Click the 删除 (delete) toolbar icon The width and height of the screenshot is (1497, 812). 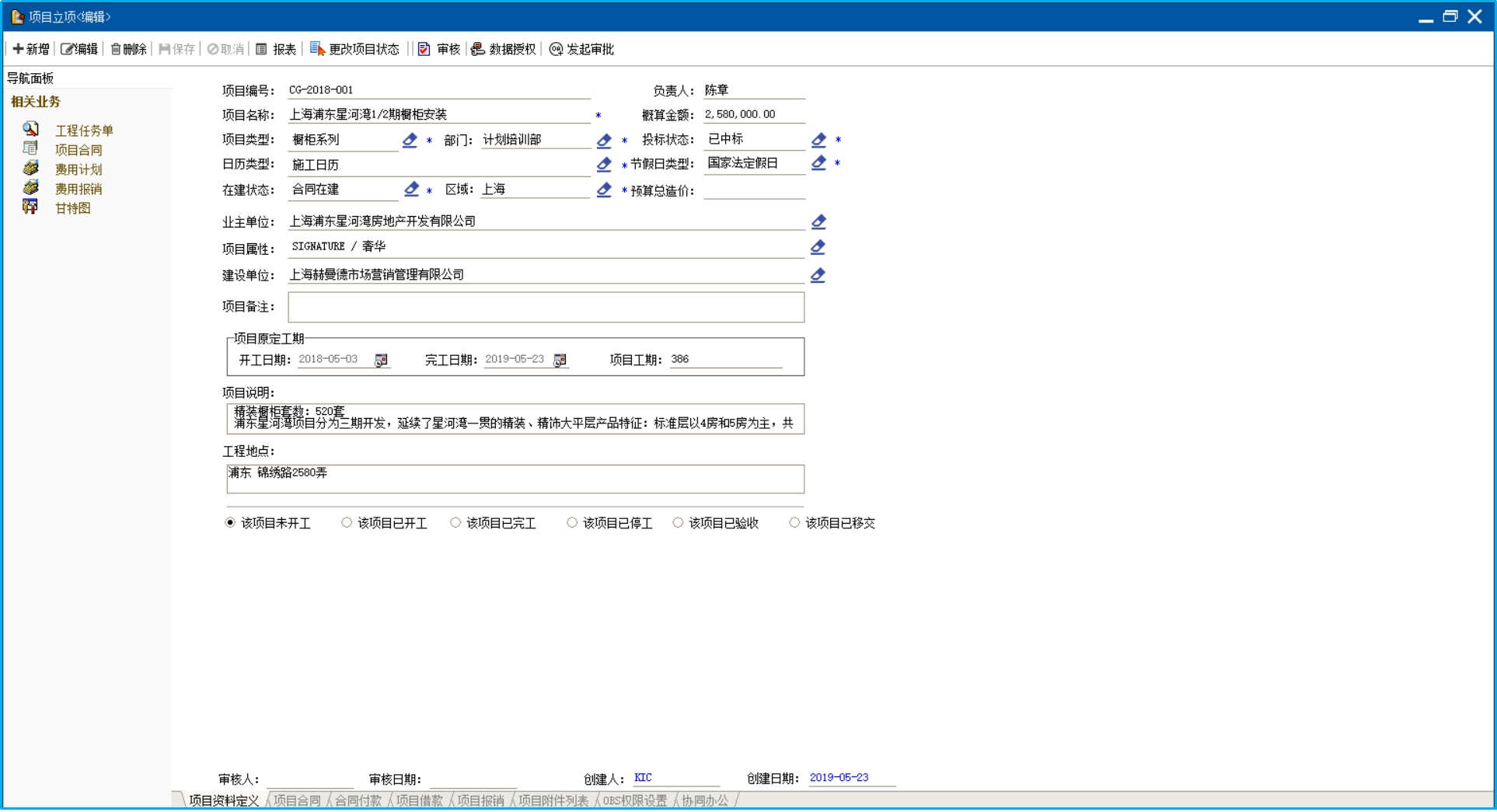tap(128, 49)
